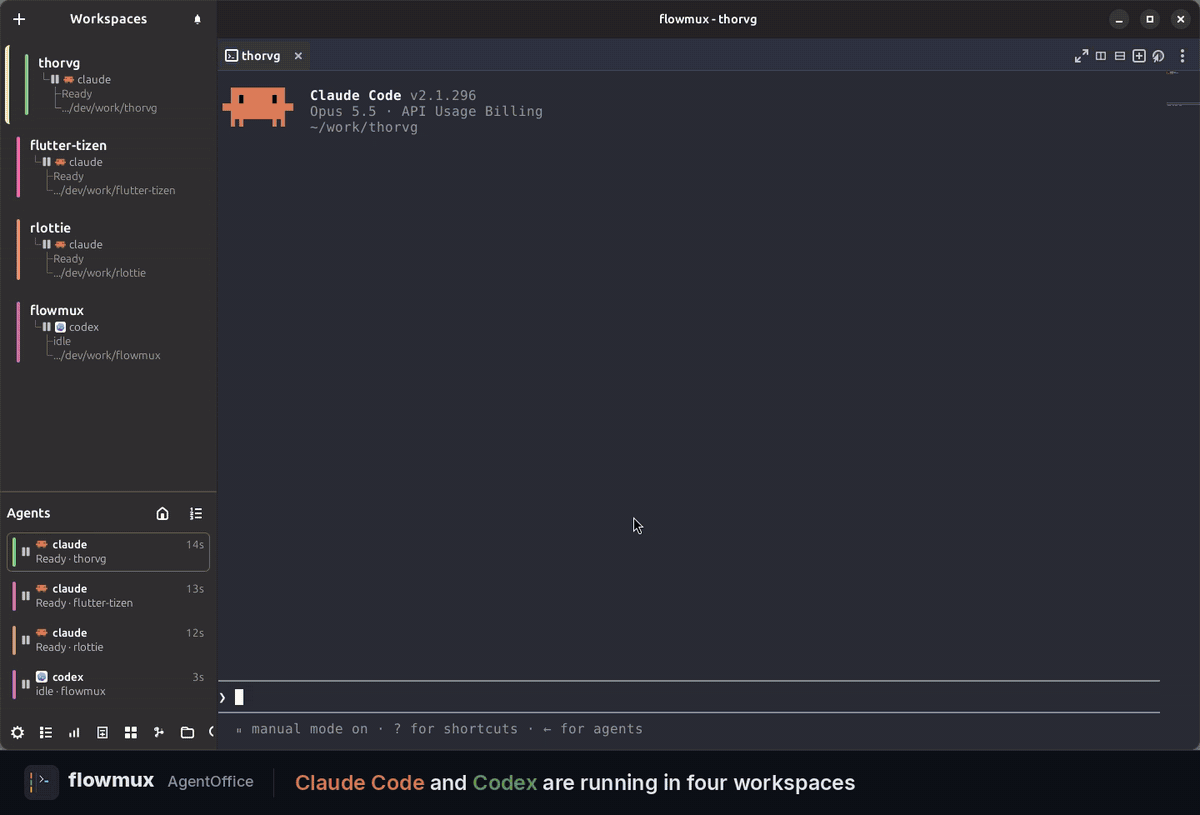The image size is (1200, 815).
Task: Click the Agents panel heading
Action: pos(28,513)
